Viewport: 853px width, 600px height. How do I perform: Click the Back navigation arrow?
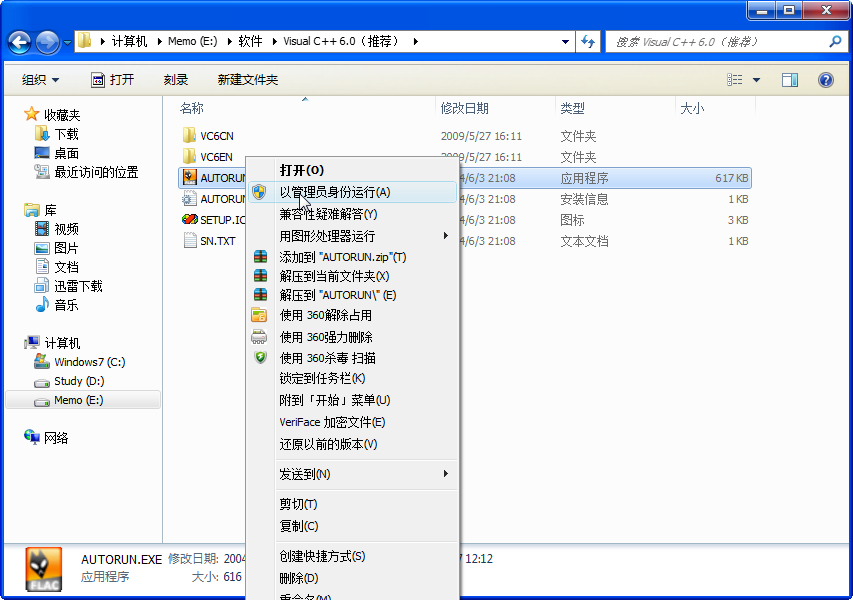point(20,42)
